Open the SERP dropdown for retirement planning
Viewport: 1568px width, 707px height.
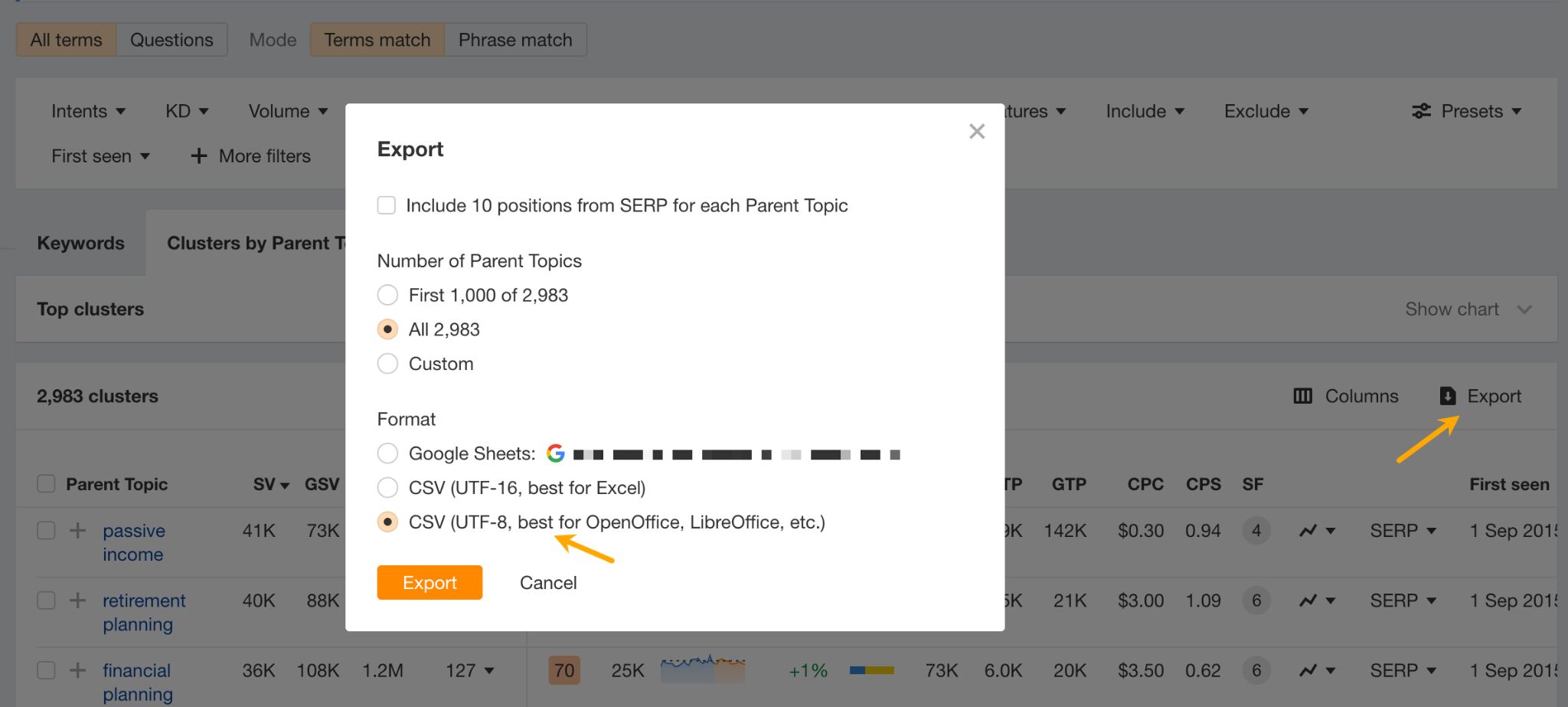point(1402,601)
